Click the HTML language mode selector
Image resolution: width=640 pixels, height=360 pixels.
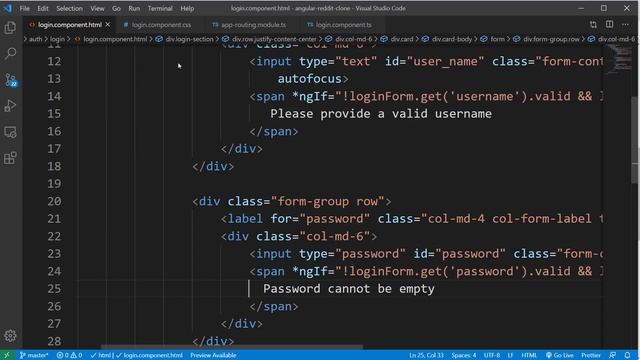click(529, 355)
